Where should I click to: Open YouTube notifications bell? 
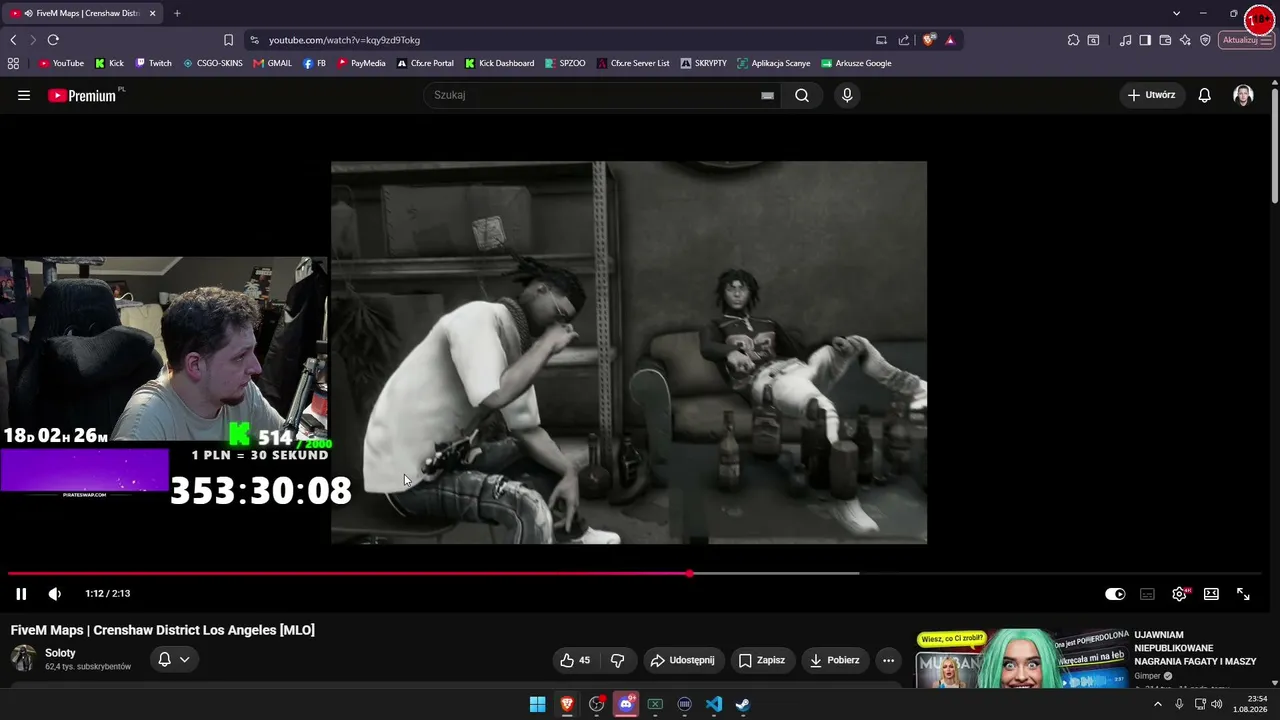coord(1205,95)
